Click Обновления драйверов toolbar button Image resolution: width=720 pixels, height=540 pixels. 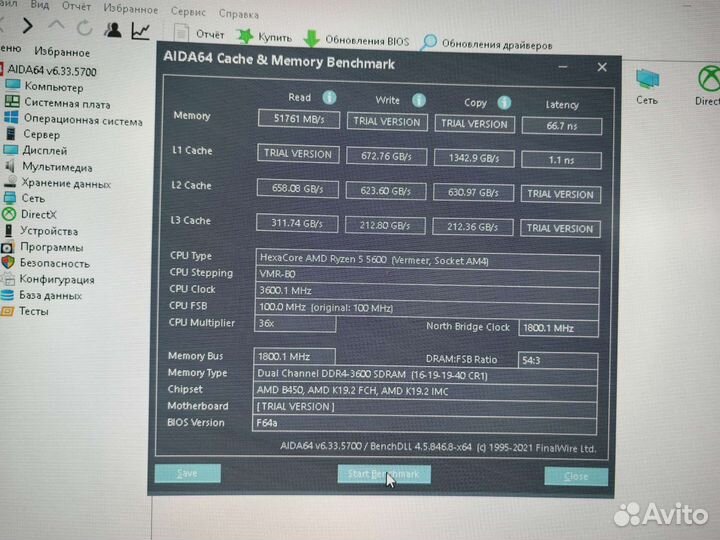[487, 44]
